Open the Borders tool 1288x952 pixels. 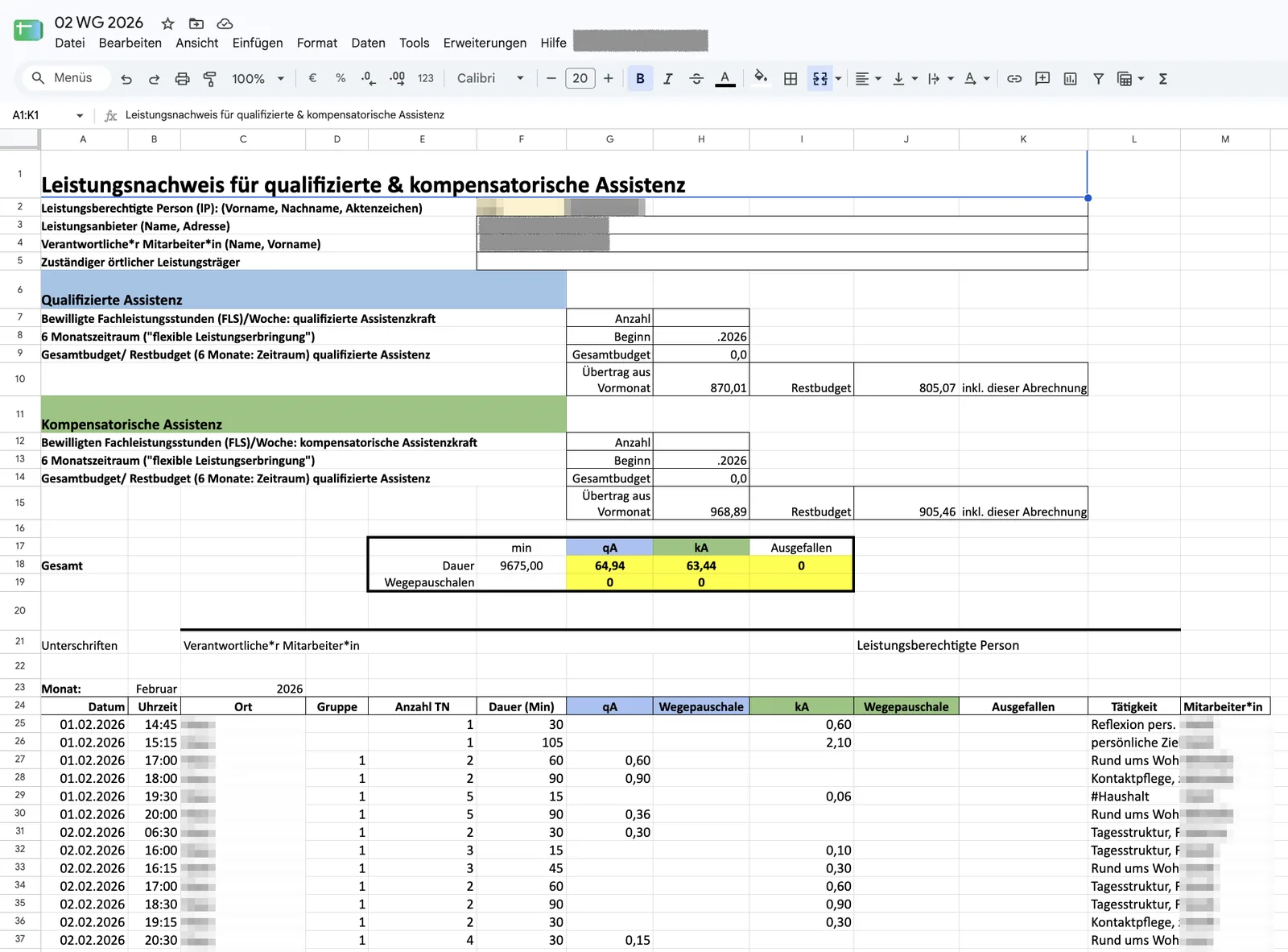(x=791, y=78)
